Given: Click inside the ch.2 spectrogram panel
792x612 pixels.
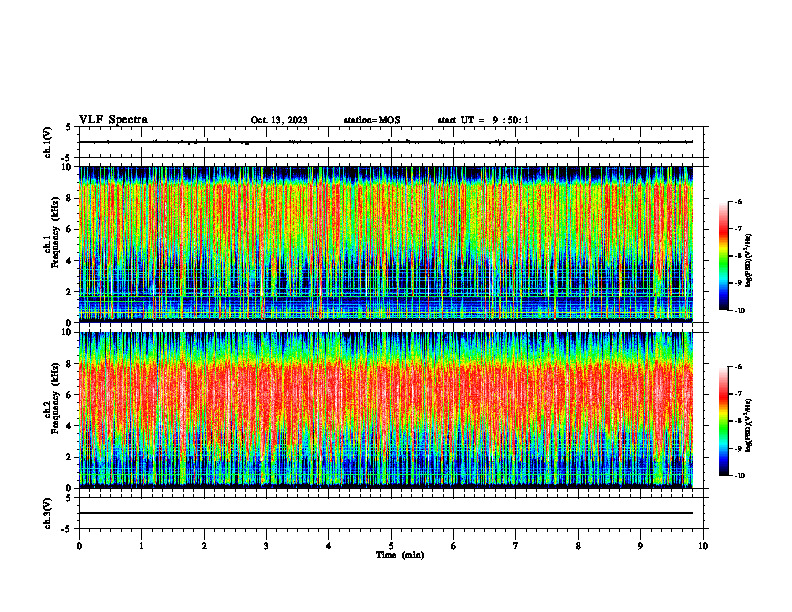Looking at the screenshot, I should (x=386, y=410).
